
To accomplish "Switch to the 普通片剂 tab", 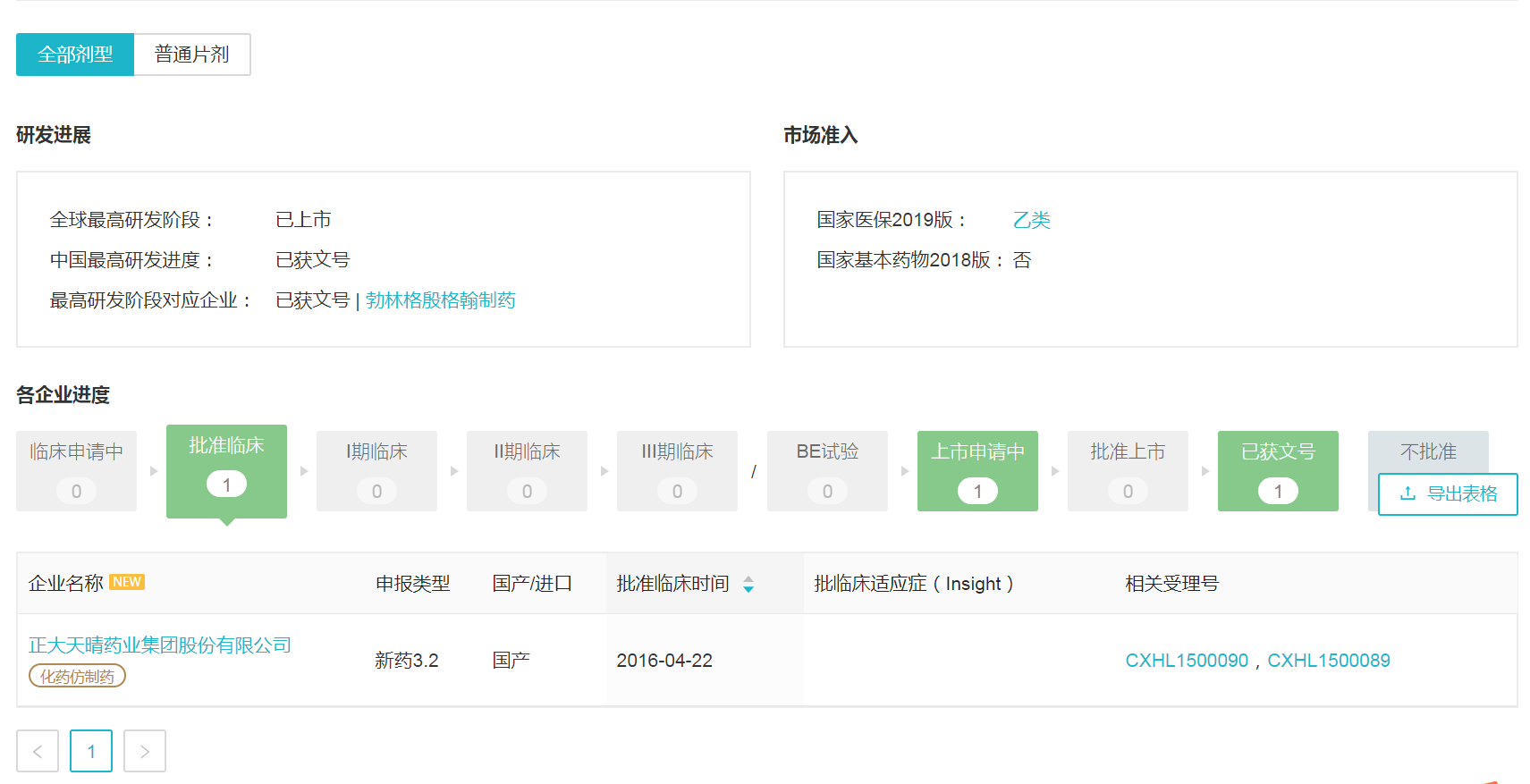I will tap(191, 55).
